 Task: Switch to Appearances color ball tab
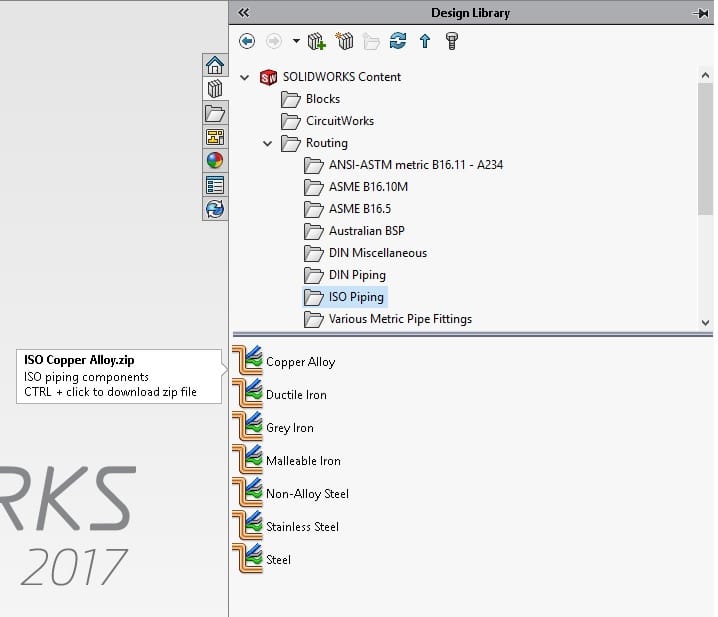click(x=214, y=161)
